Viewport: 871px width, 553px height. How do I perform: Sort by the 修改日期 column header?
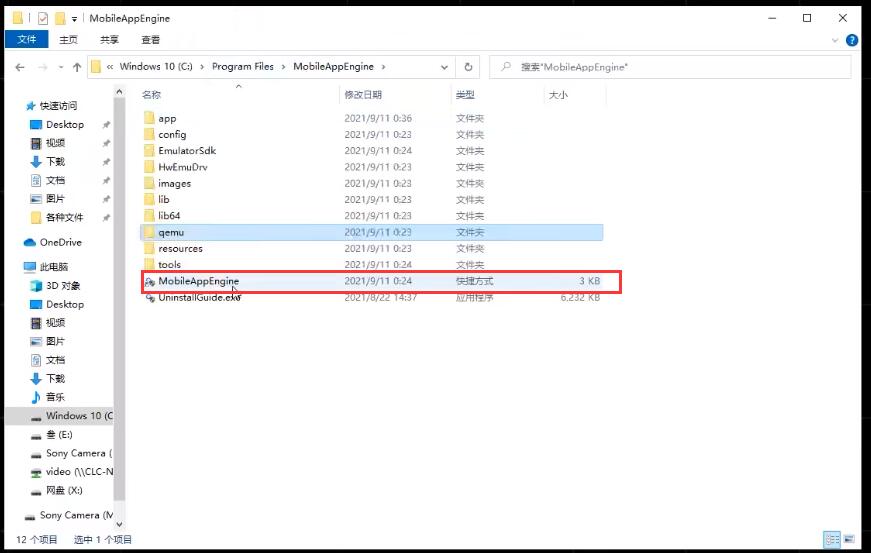click(363, 95)
